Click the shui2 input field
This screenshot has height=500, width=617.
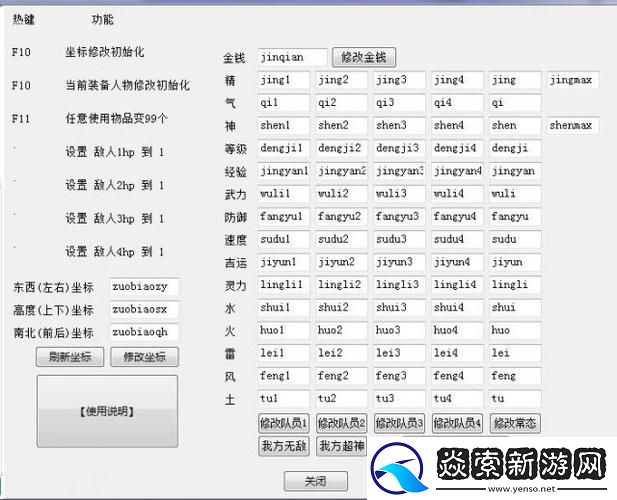[x=341, y=308]
